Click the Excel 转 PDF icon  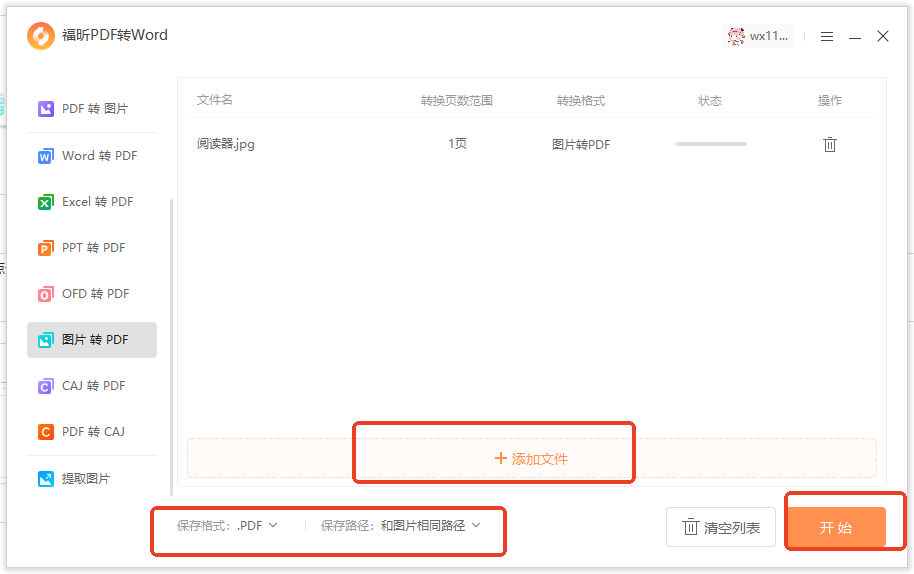click(x=45, y=202)
